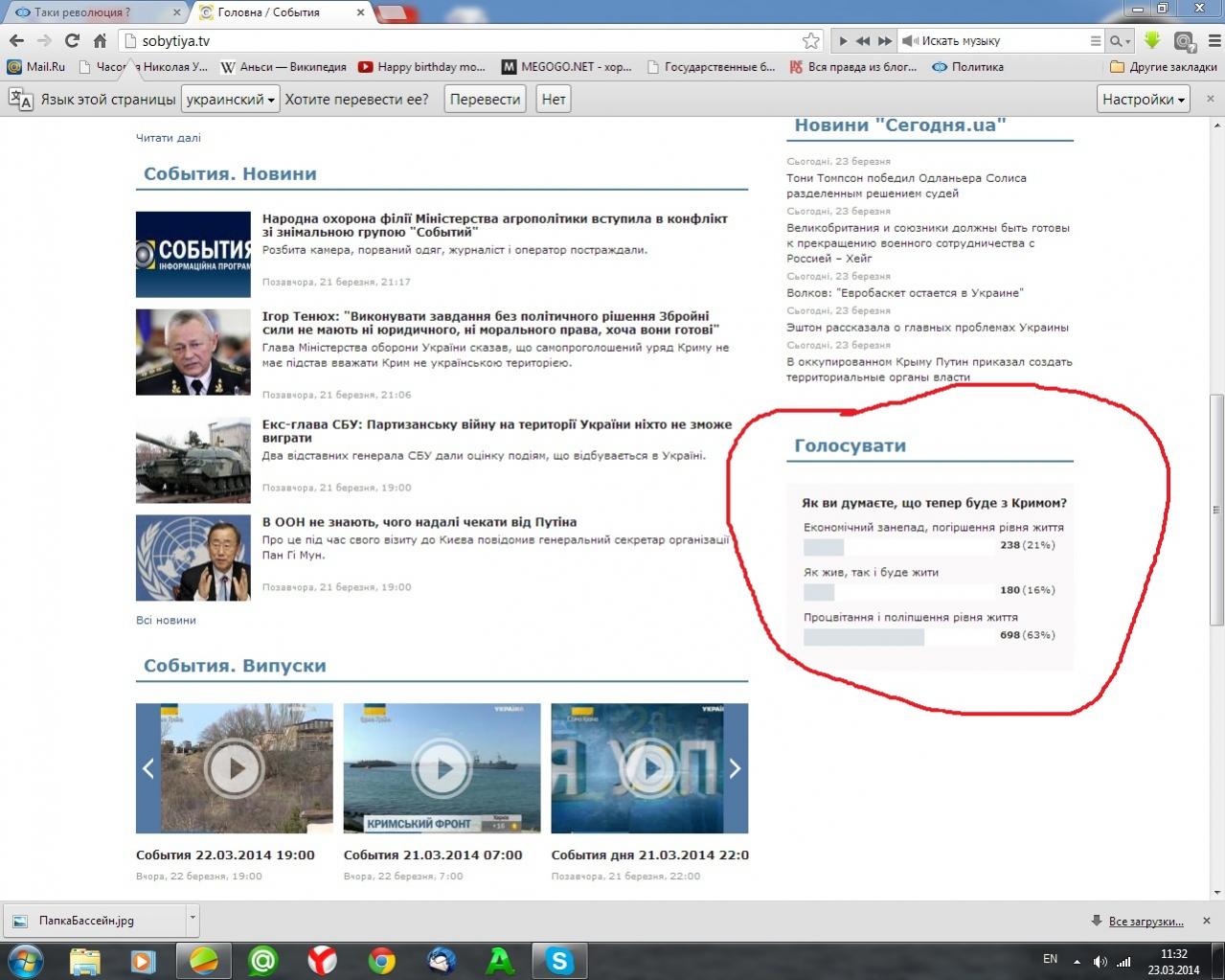Click the back navigation arrow
The width and height of the screenshot is (1225, 980).
[16, 40]
